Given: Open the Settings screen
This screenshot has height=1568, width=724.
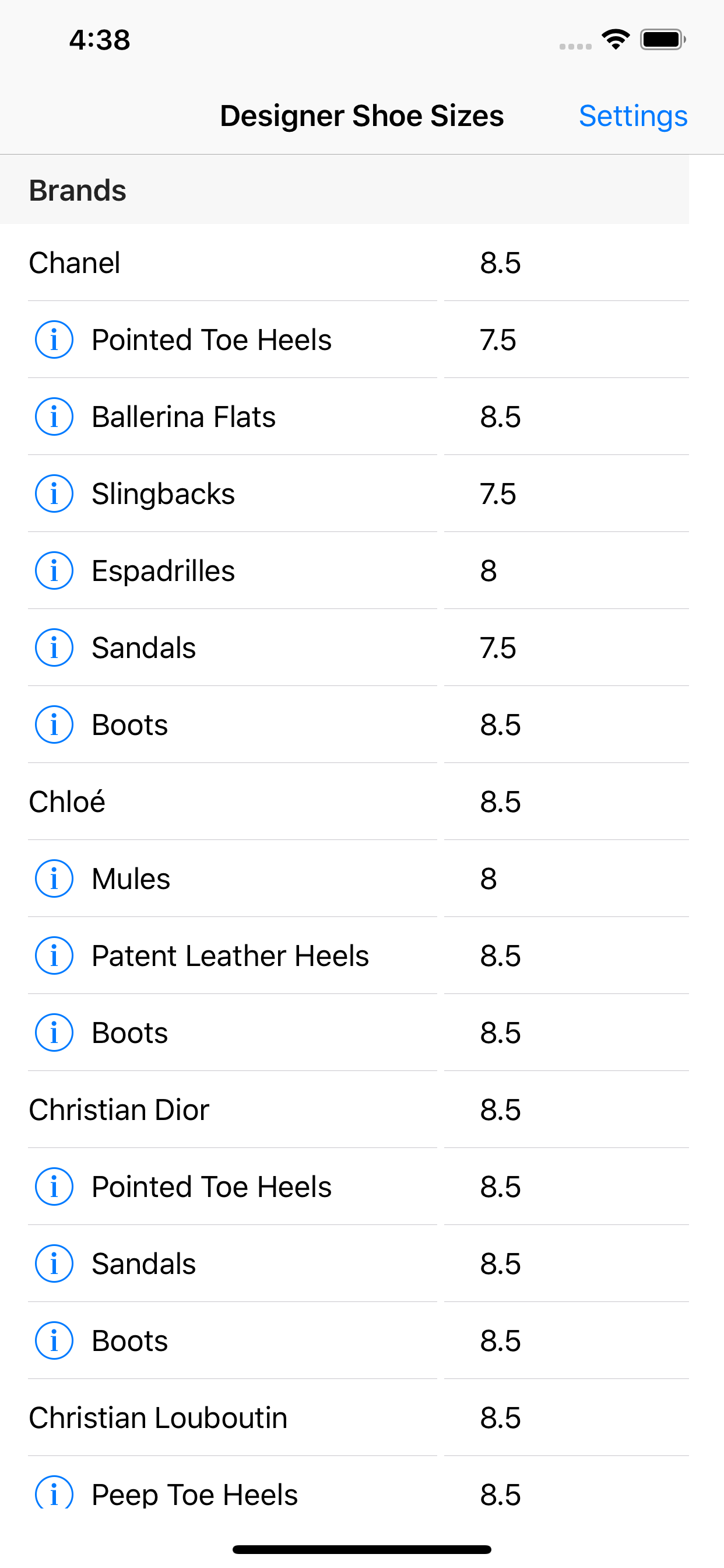Looking at the screenshot, I should pos(632,116).
